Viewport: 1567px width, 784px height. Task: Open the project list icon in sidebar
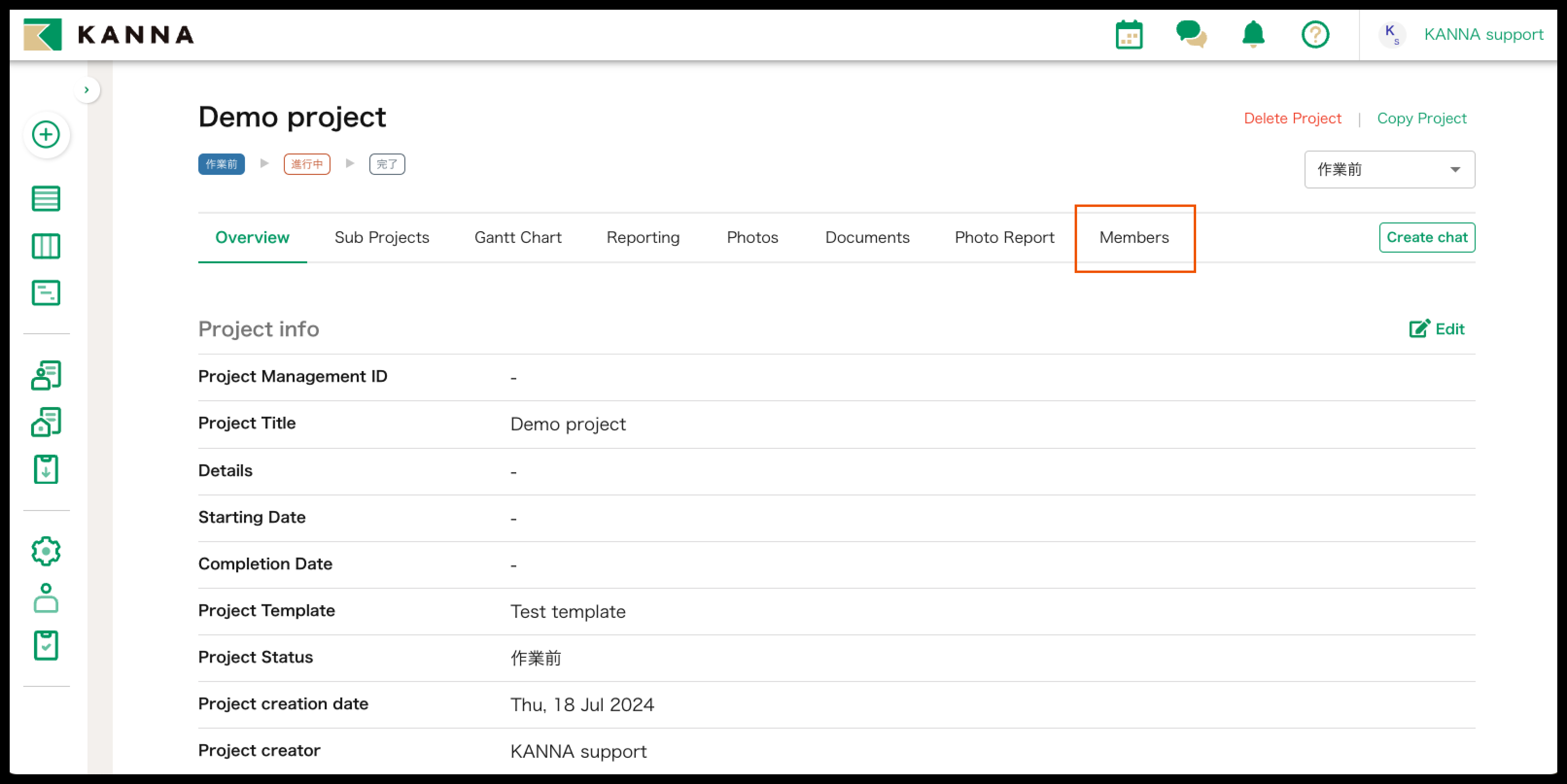(x=46, y=199)
